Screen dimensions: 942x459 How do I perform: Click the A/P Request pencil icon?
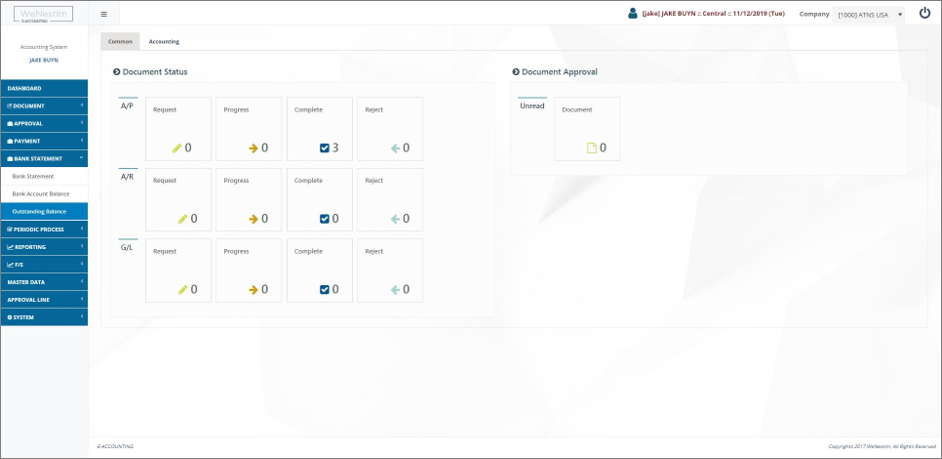click(177, 148)
